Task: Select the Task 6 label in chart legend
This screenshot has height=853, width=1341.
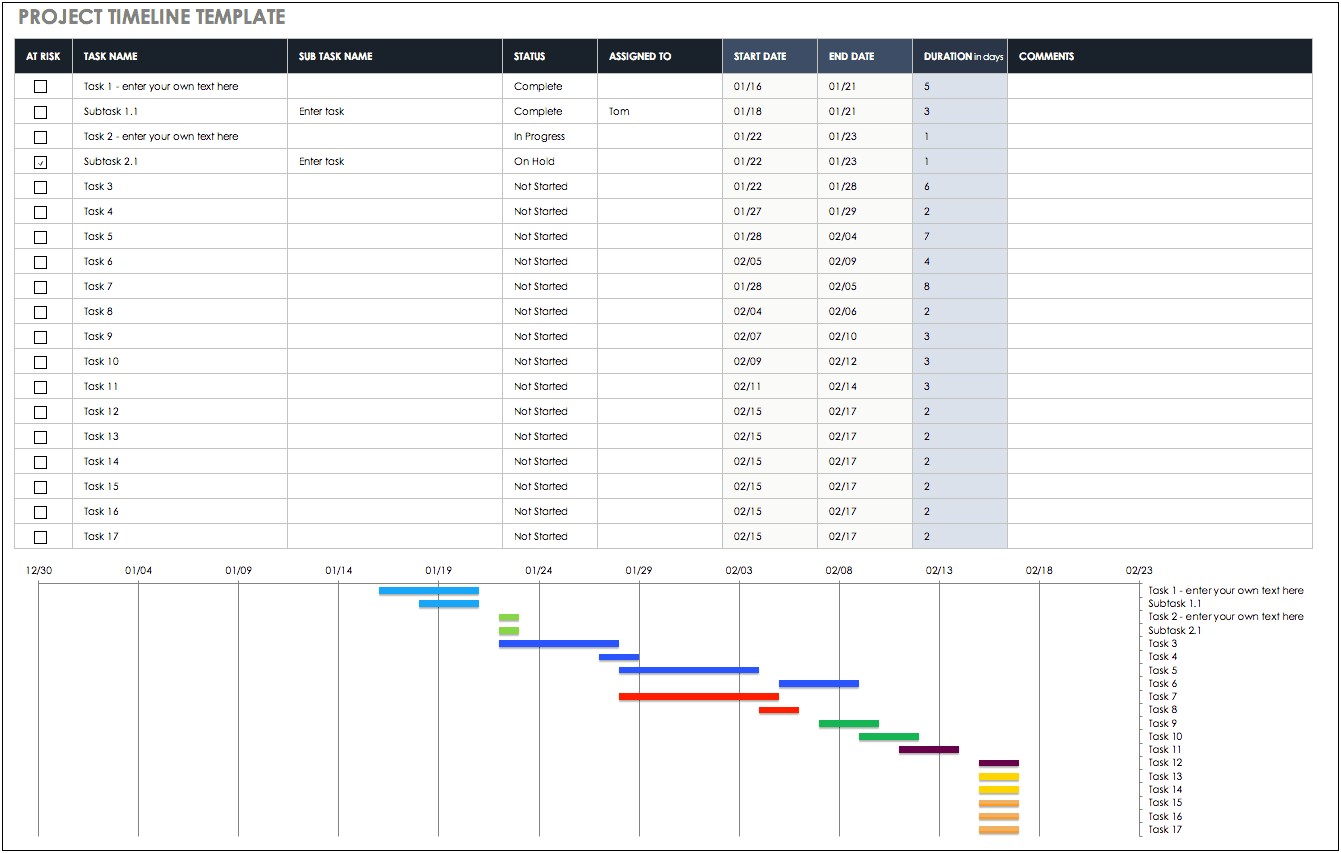Action: (x=1163, y=684)
